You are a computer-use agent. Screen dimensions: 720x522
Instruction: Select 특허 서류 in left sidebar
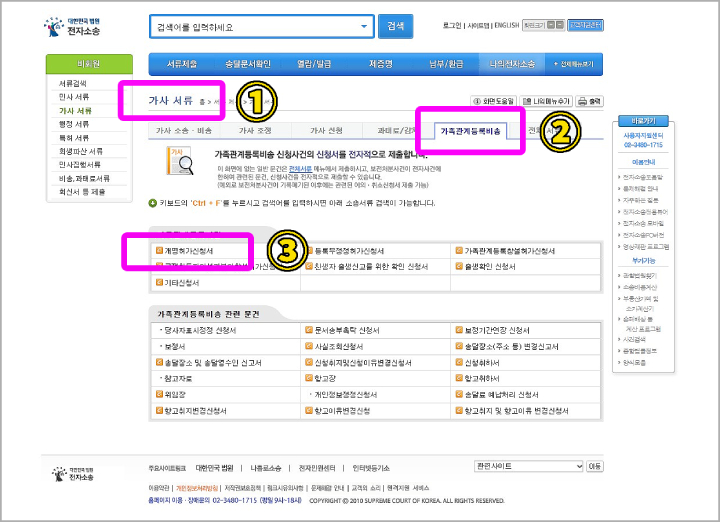74,138
